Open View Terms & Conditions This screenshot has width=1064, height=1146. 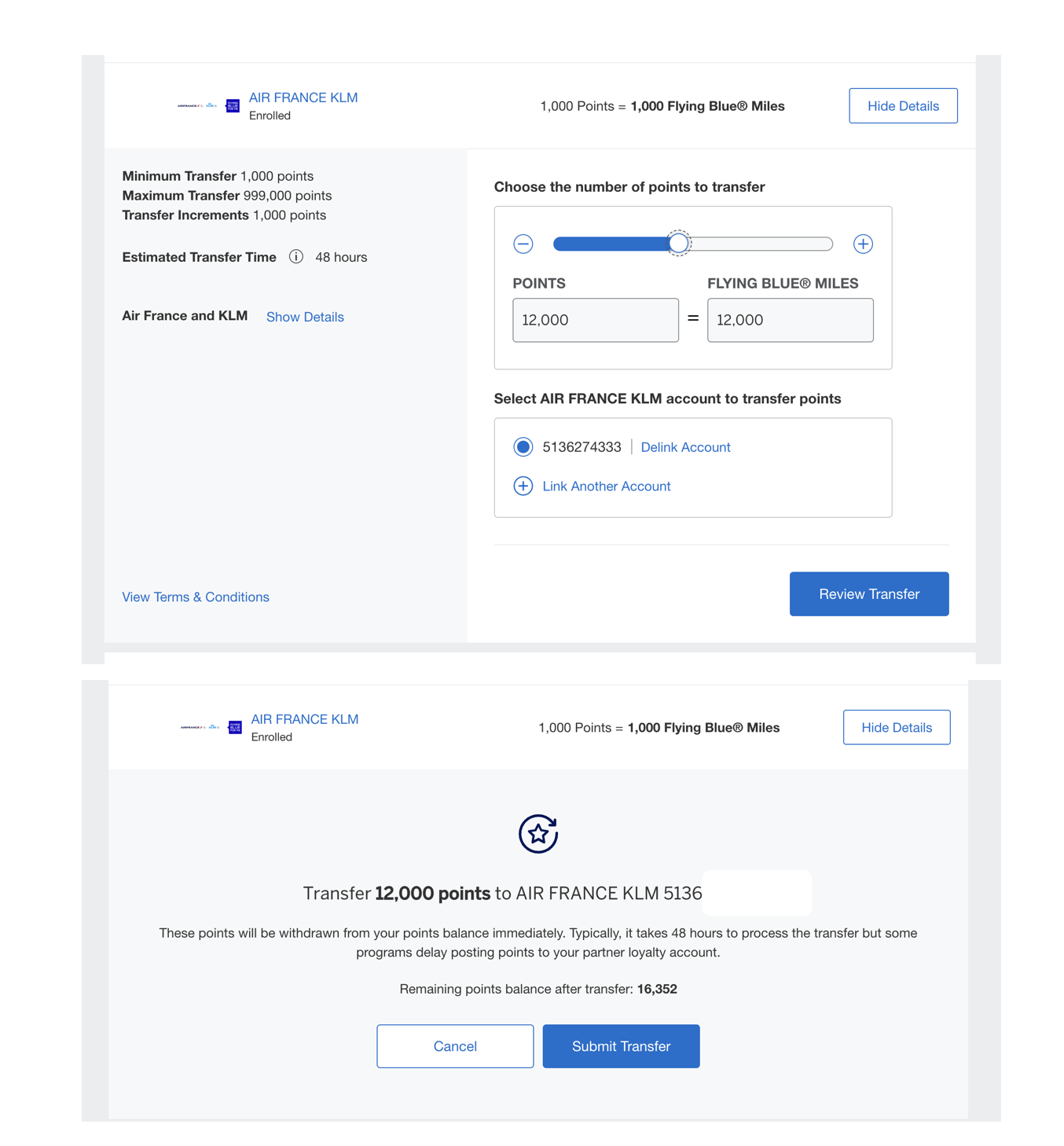195,597
